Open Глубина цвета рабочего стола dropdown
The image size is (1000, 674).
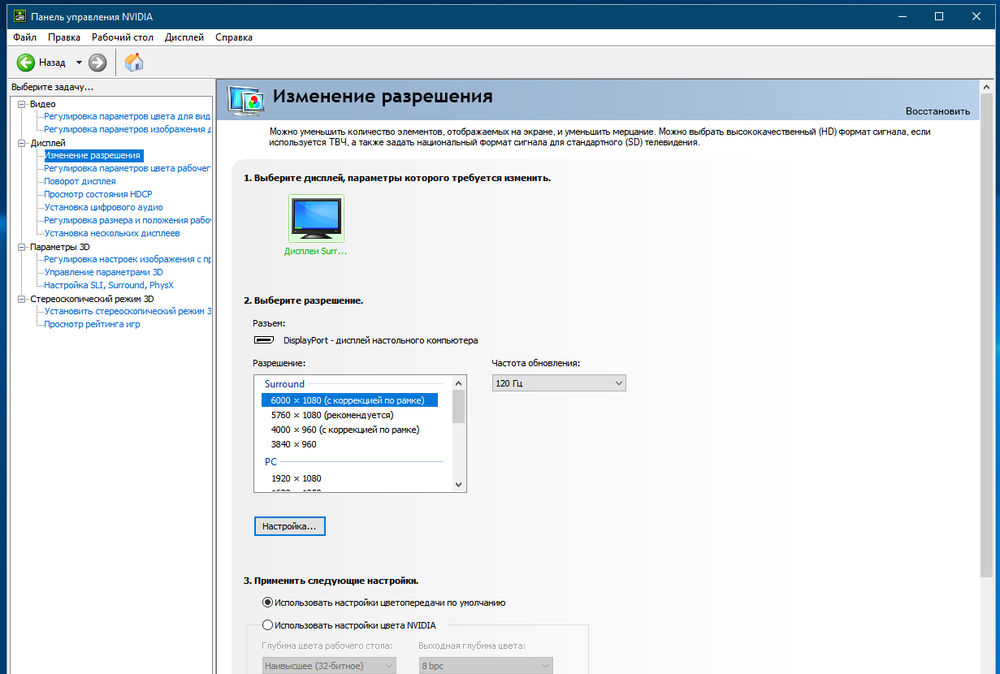[329, 666]
